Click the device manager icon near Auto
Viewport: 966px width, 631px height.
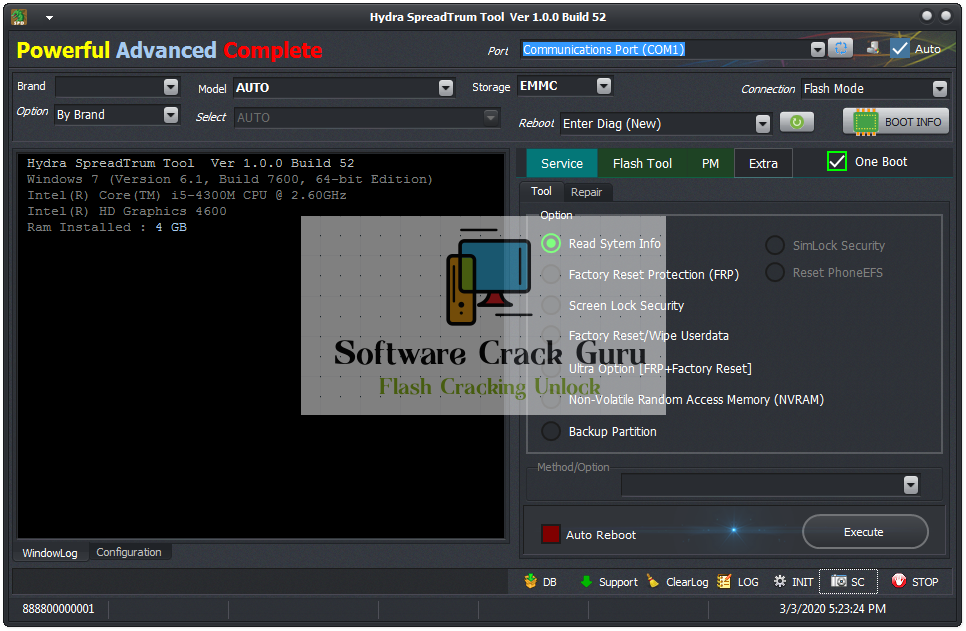click(872, 47)
